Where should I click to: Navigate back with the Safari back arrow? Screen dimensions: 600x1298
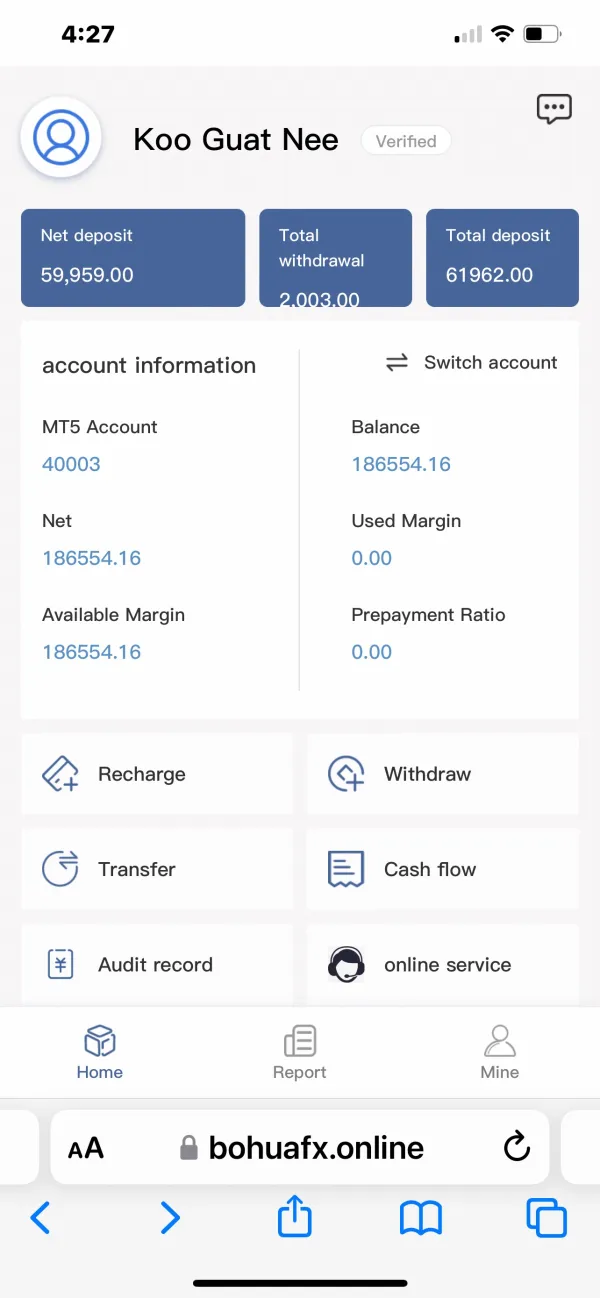point(41,1218)
